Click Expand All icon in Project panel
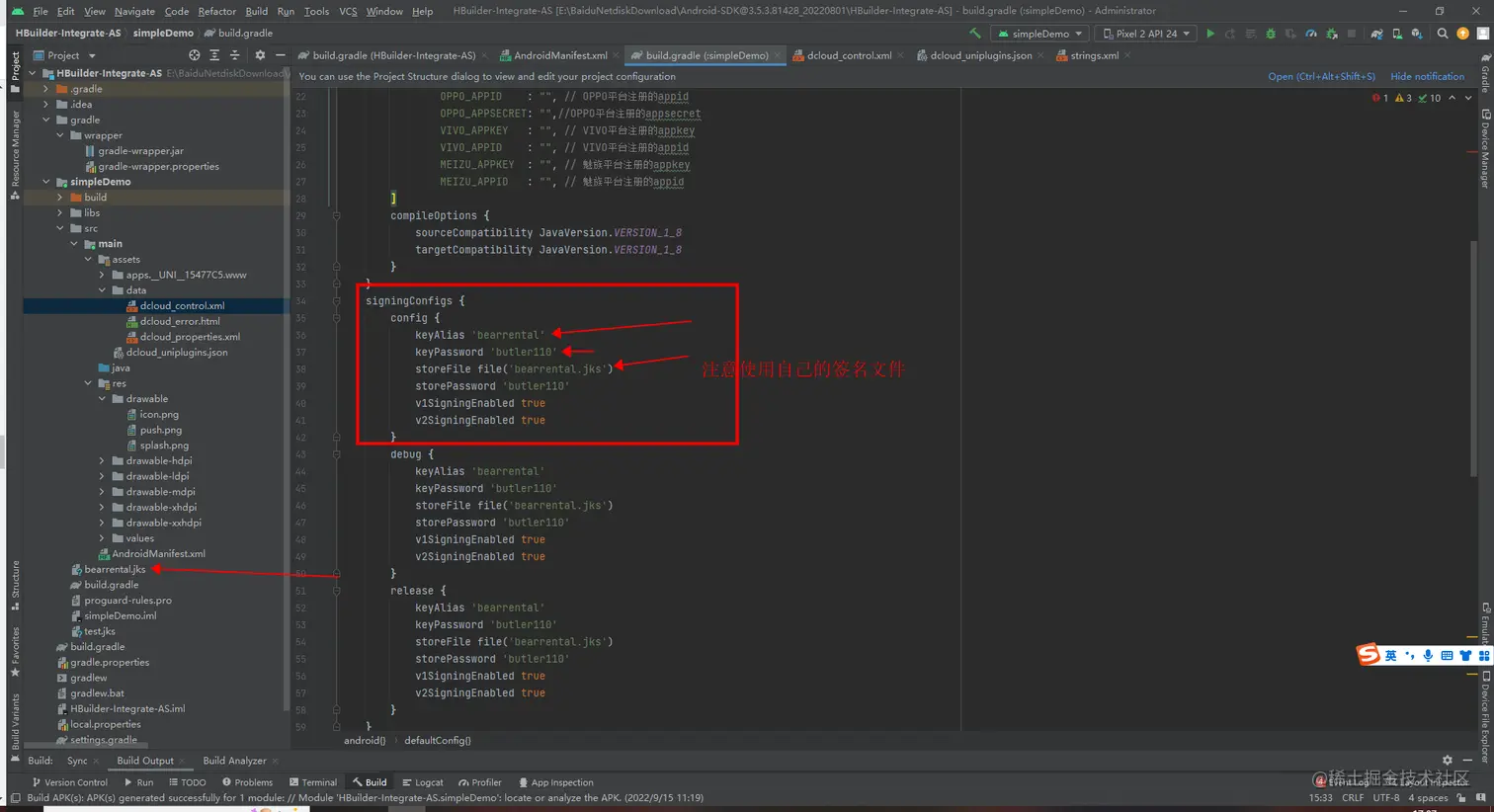This screenshot has width=1494, height=812. click(x=214, y=55)
